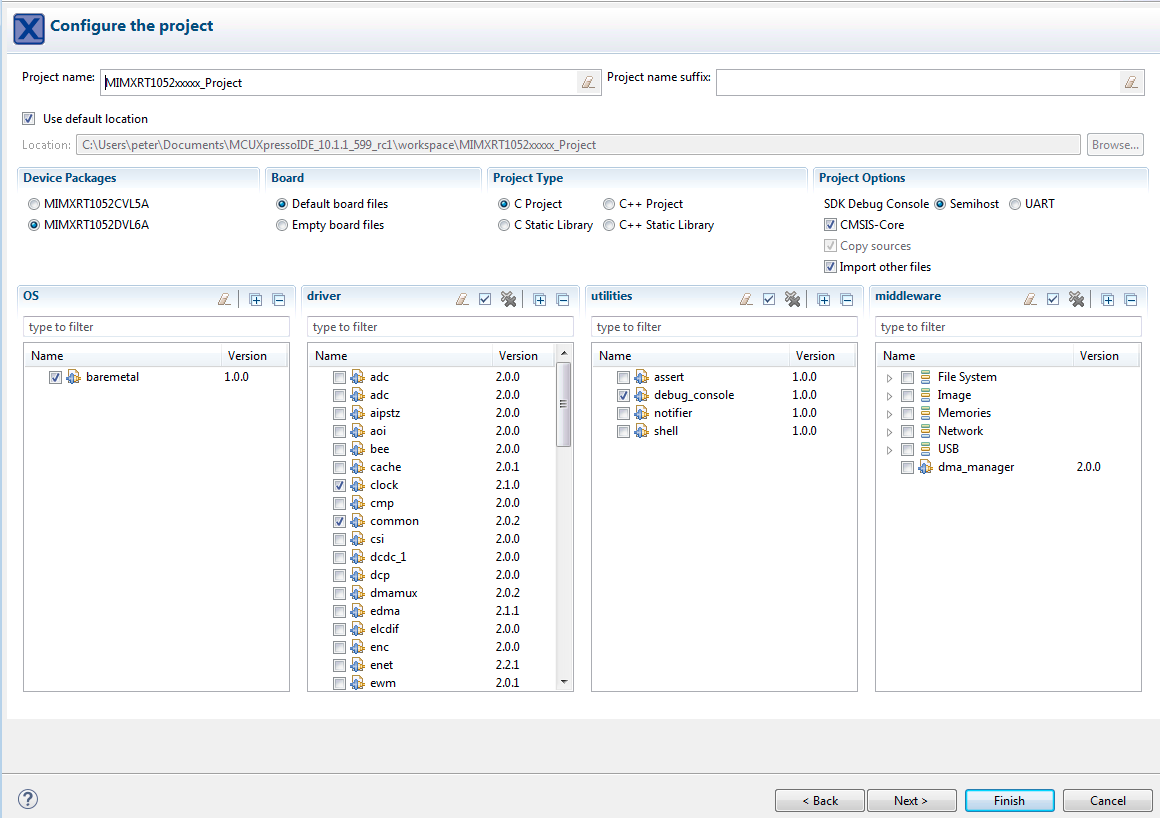Screen dimensions: 1160x818
Task: Choose Empty board files option
Action: pos(282,225)
